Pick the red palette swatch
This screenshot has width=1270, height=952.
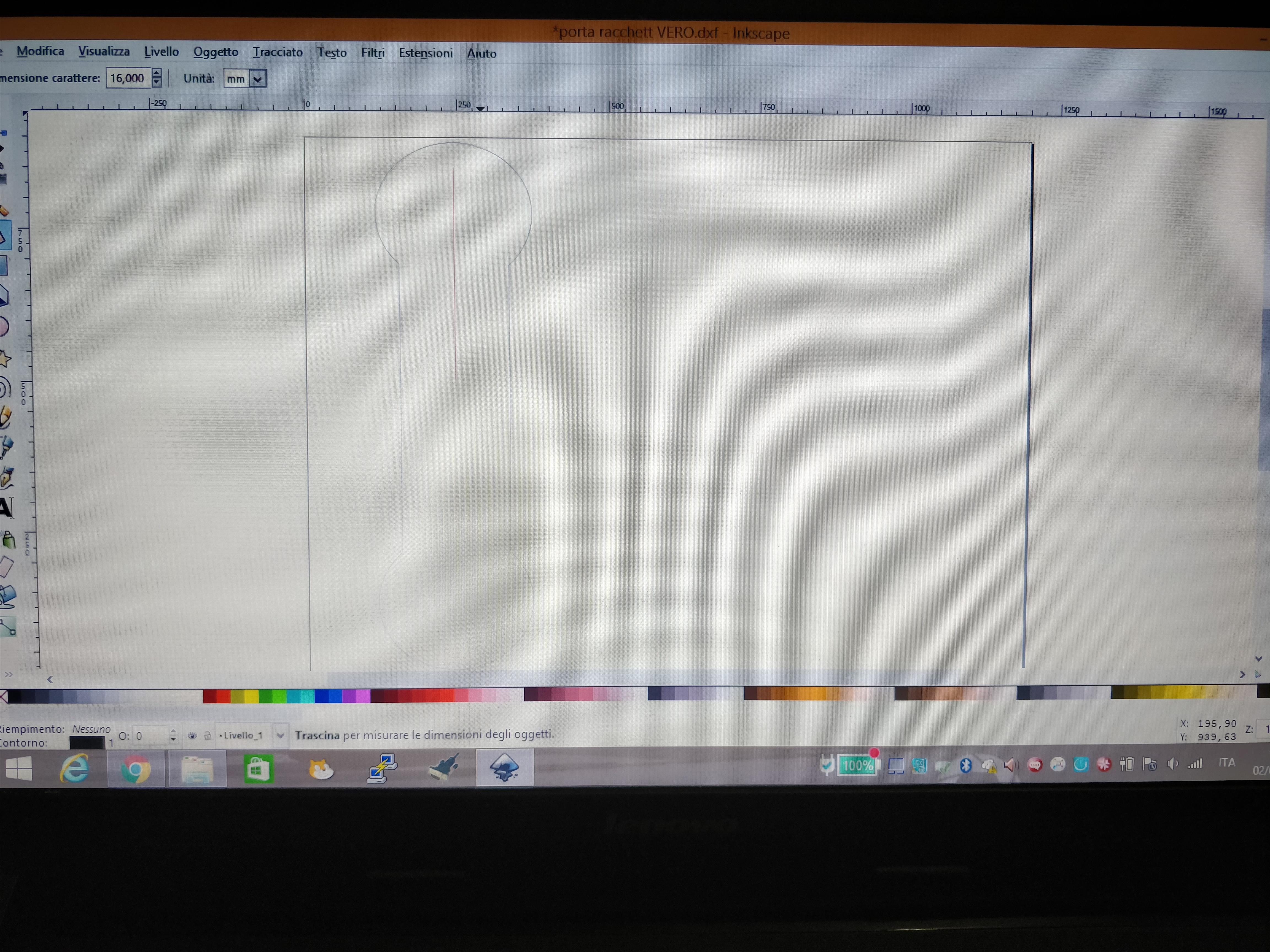coord(223,696)
